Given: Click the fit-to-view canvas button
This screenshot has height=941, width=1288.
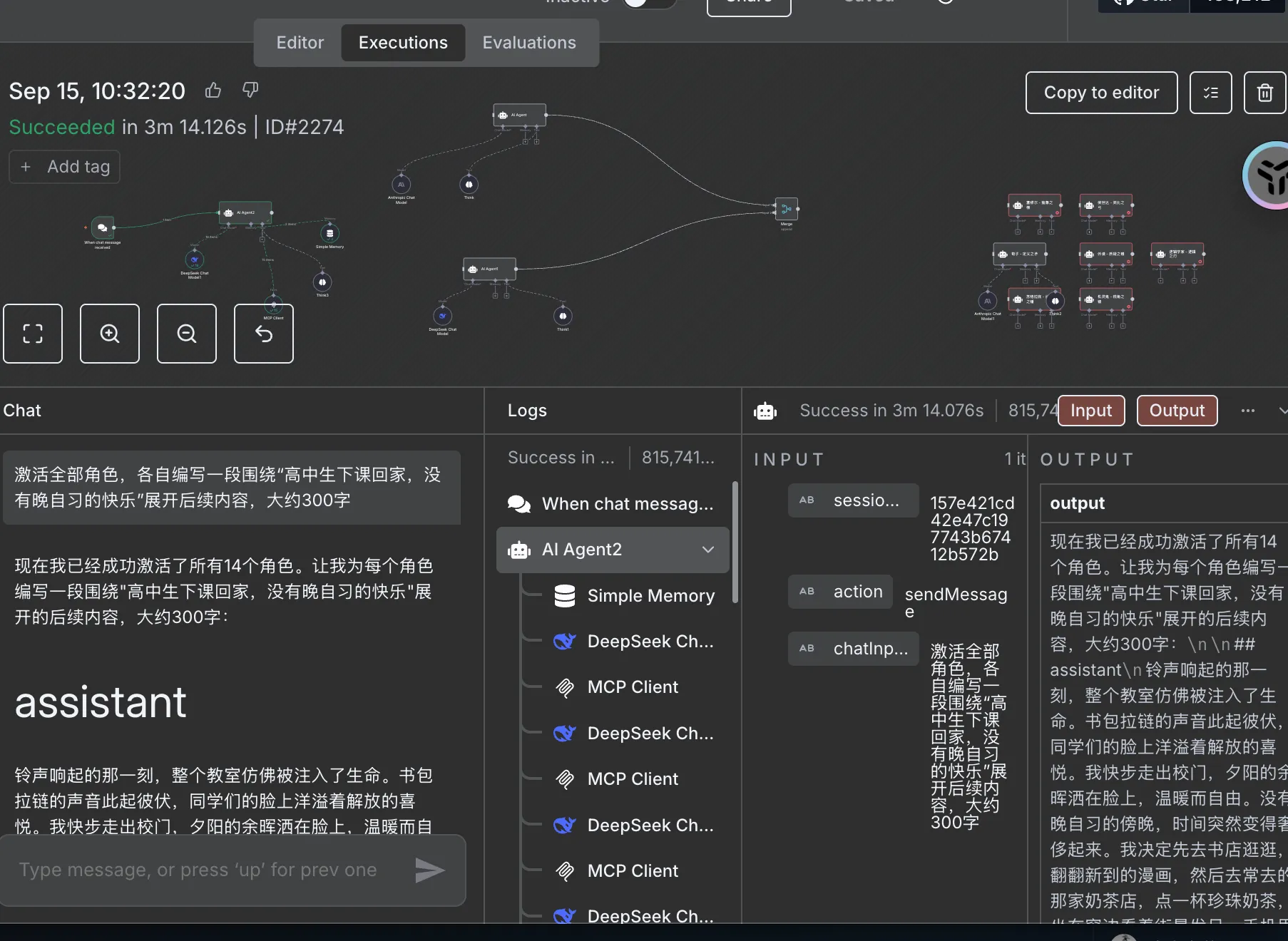Looking at the screenshot, I should [x=33, y=334].
